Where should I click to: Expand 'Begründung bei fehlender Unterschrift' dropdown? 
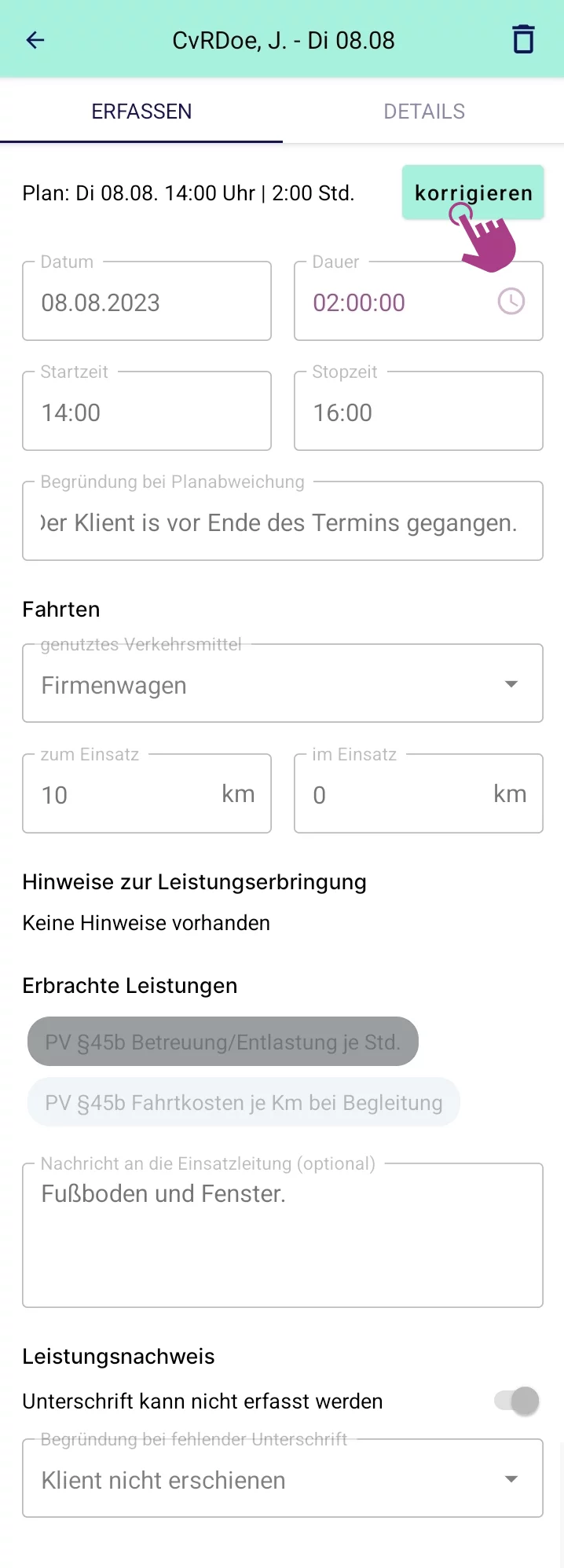click(x=283, y=1479)
